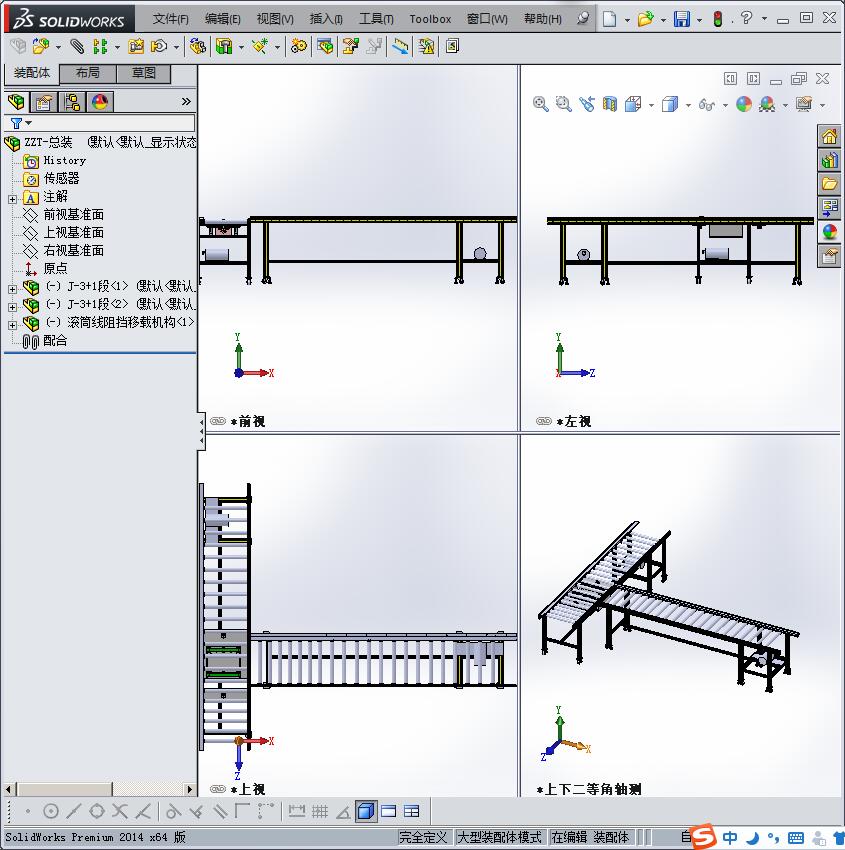845x850 pixels.
Task: Open the 编辑(E) menu
Action: tap(223, 19)
